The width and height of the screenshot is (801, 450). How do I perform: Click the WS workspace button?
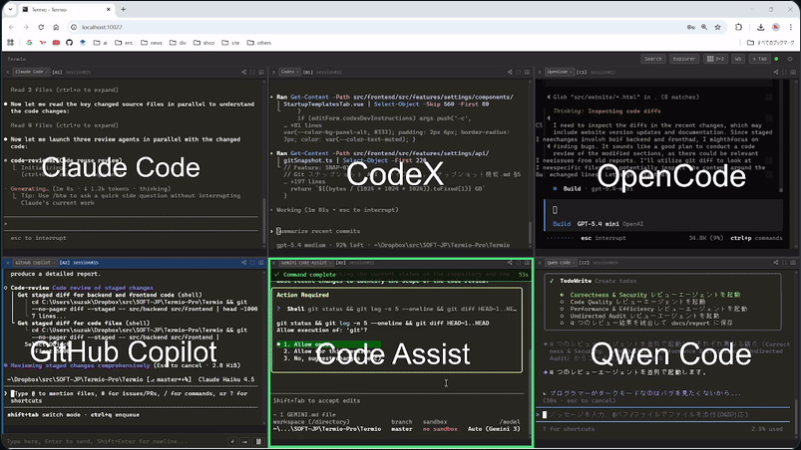click(738, 59)
